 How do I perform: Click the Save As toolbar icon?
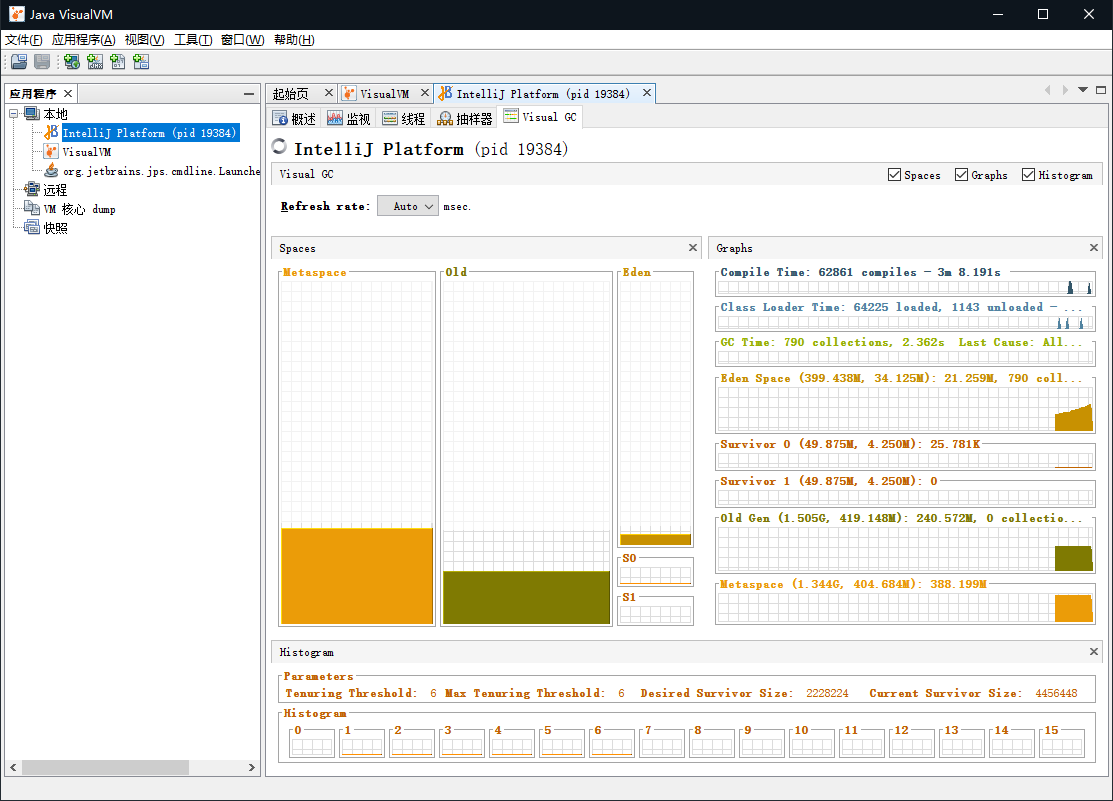click(x=43, y=62)
